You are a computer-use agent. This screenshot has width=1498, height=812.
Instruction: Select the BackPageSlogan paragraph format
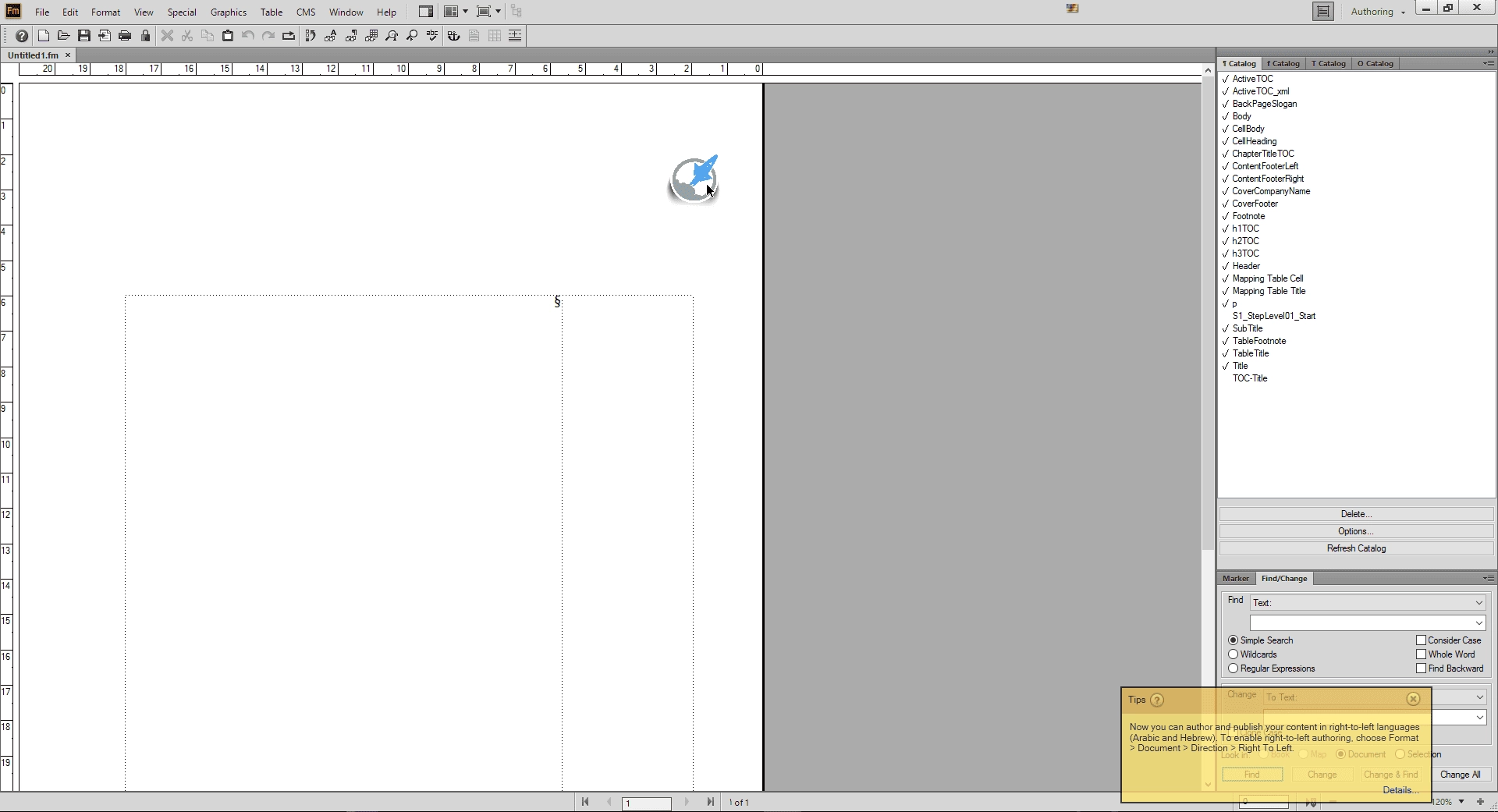[x=1264, y=104]
